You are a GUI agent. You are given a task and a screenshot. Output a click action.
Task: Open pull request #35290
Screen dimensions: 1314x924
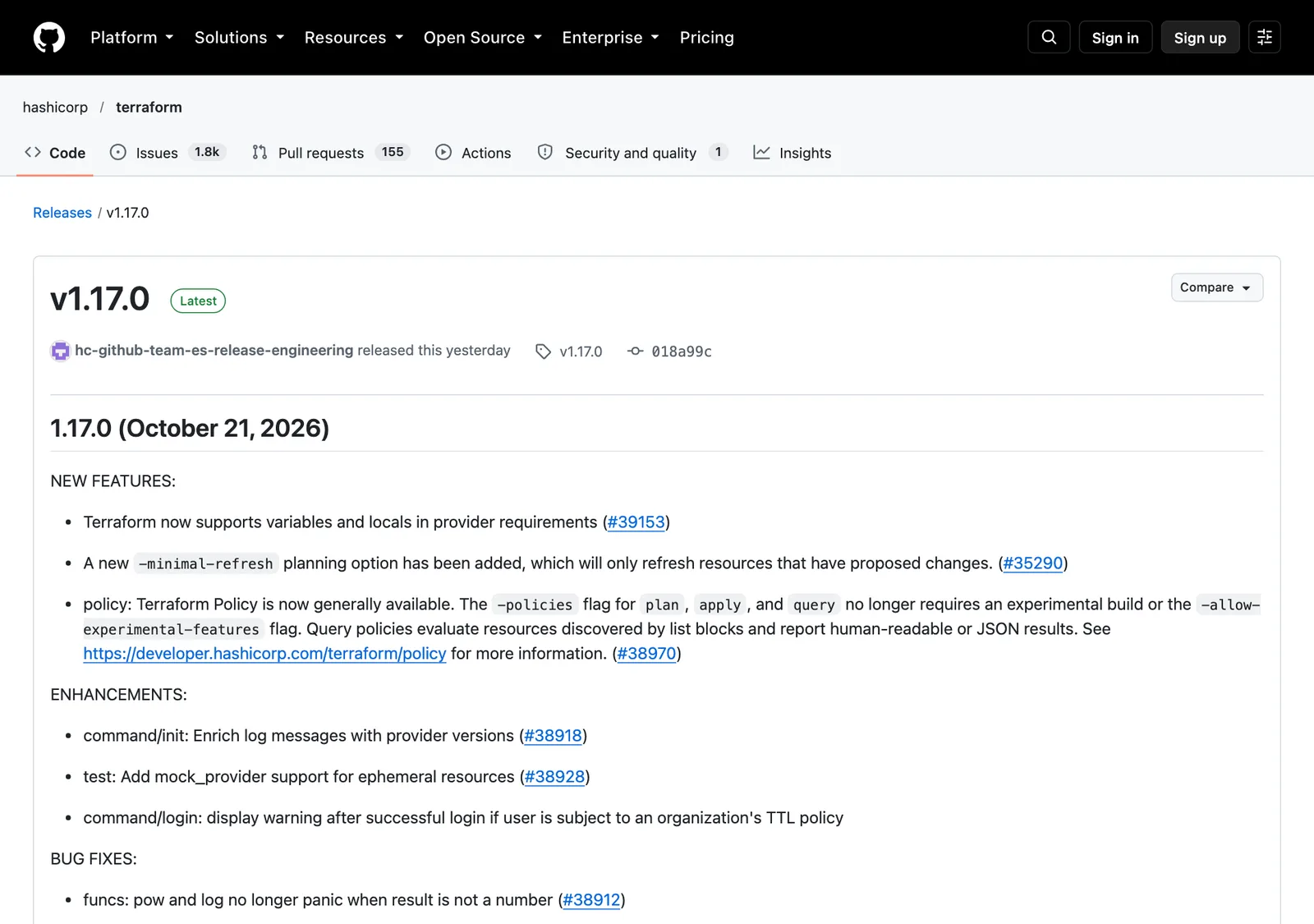tap(1032, 563)
